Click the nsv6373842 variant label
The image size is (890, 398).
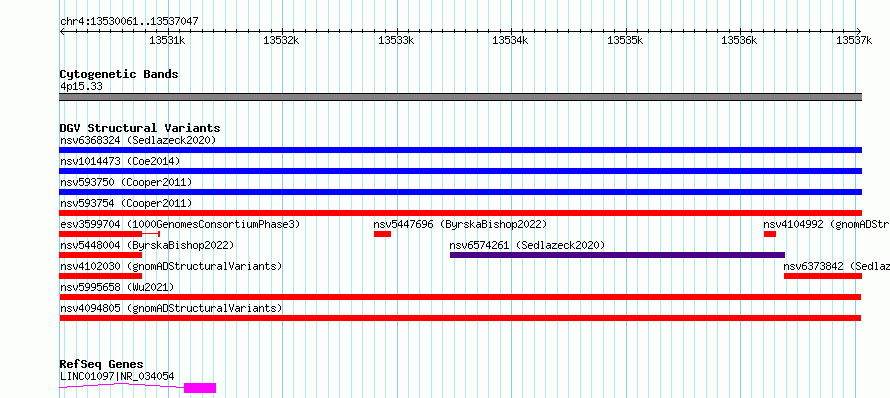837,266
